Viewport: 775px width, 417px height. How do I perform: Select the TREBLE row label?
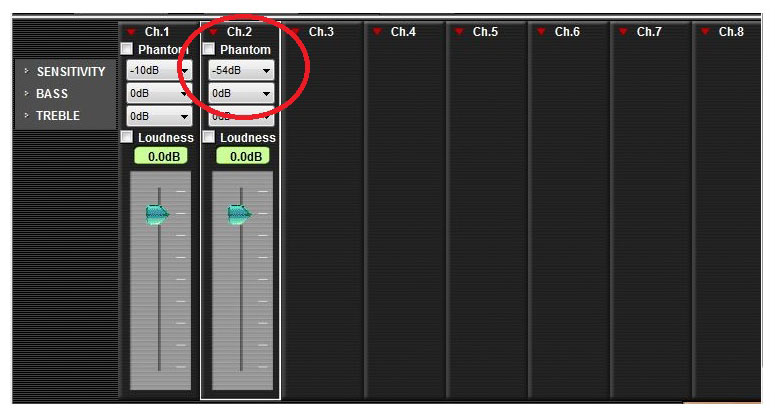[58, 116]
